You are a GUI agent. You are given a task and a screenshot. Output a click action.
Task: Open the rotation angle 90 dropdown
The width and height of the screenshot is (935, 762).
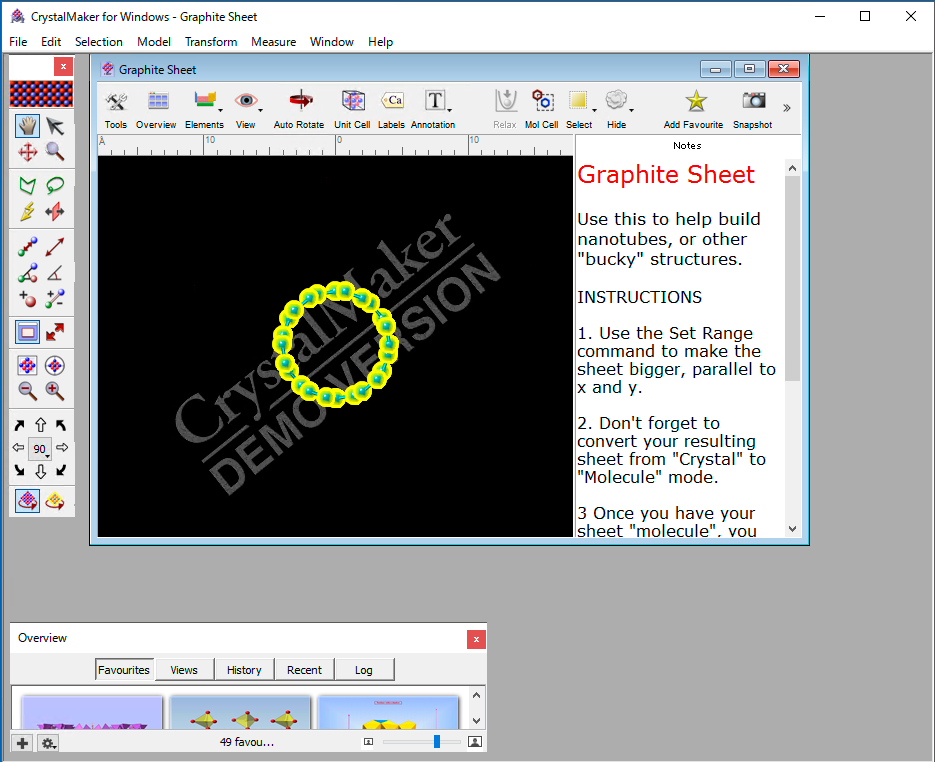point(41,448)
